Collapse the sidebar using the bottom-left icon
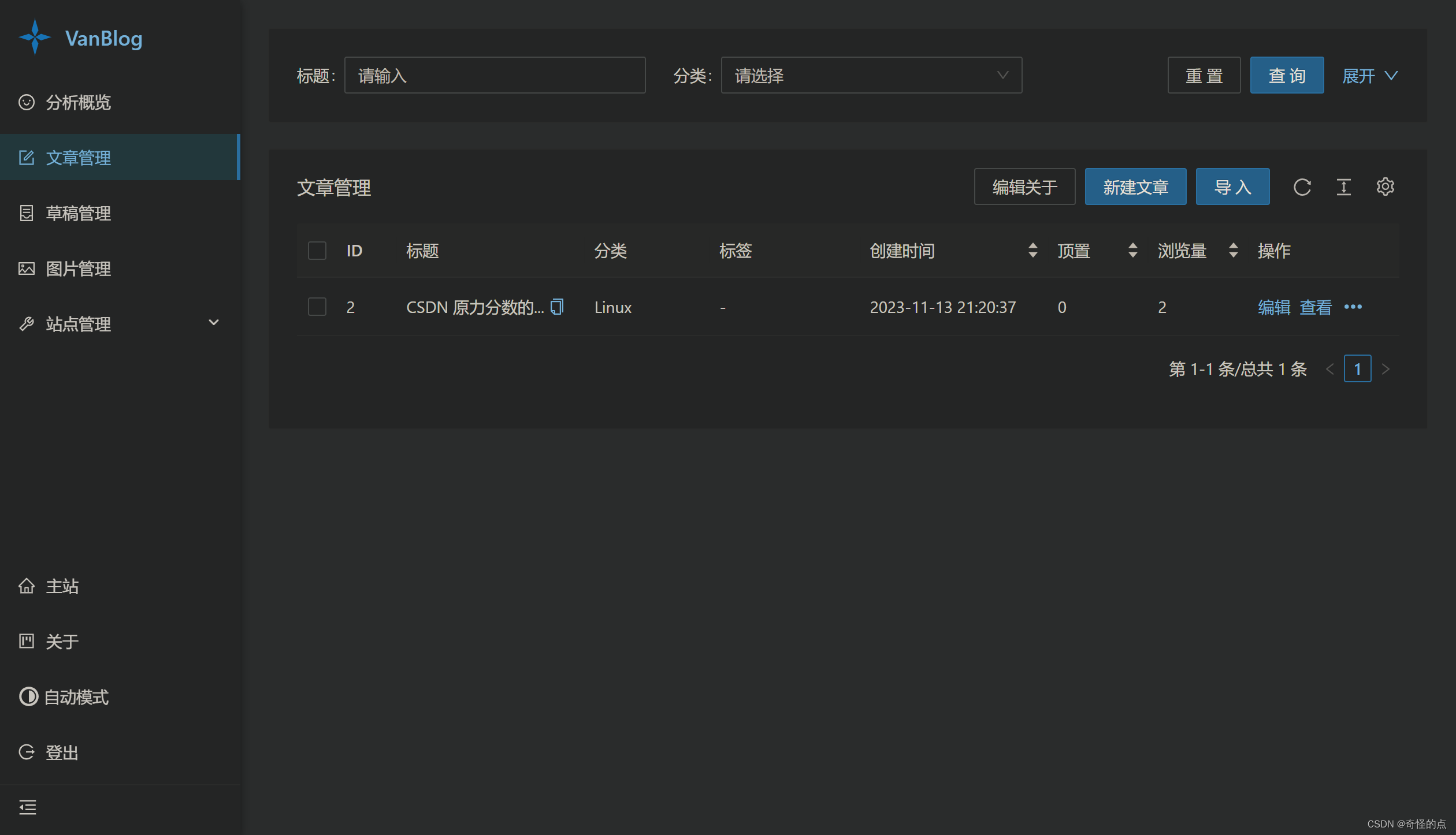The width and height of the screenshot is (1456, 835). (27, 807)
